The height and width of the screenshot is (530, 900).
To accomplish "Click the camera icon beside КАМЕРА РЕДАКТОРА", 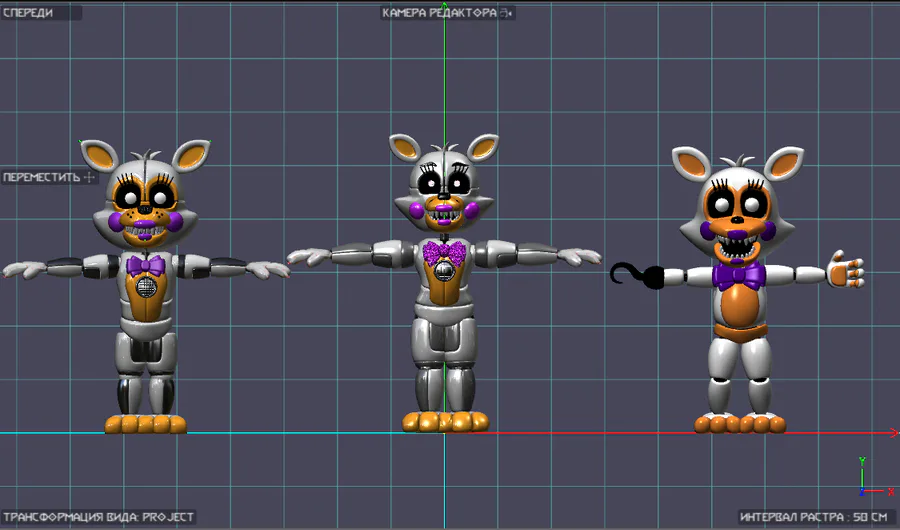I will click(506, 13).
